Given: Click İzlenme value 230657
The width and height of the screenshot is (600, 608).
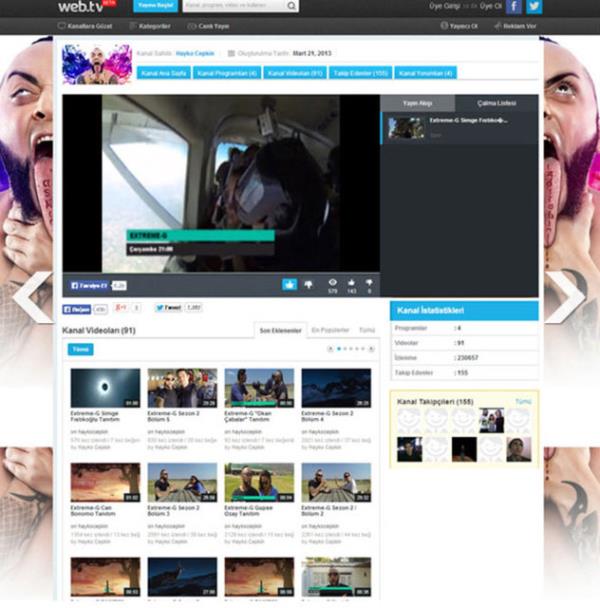Looking at the screenshot, I should pyautogui.click(x=468, y=358).
